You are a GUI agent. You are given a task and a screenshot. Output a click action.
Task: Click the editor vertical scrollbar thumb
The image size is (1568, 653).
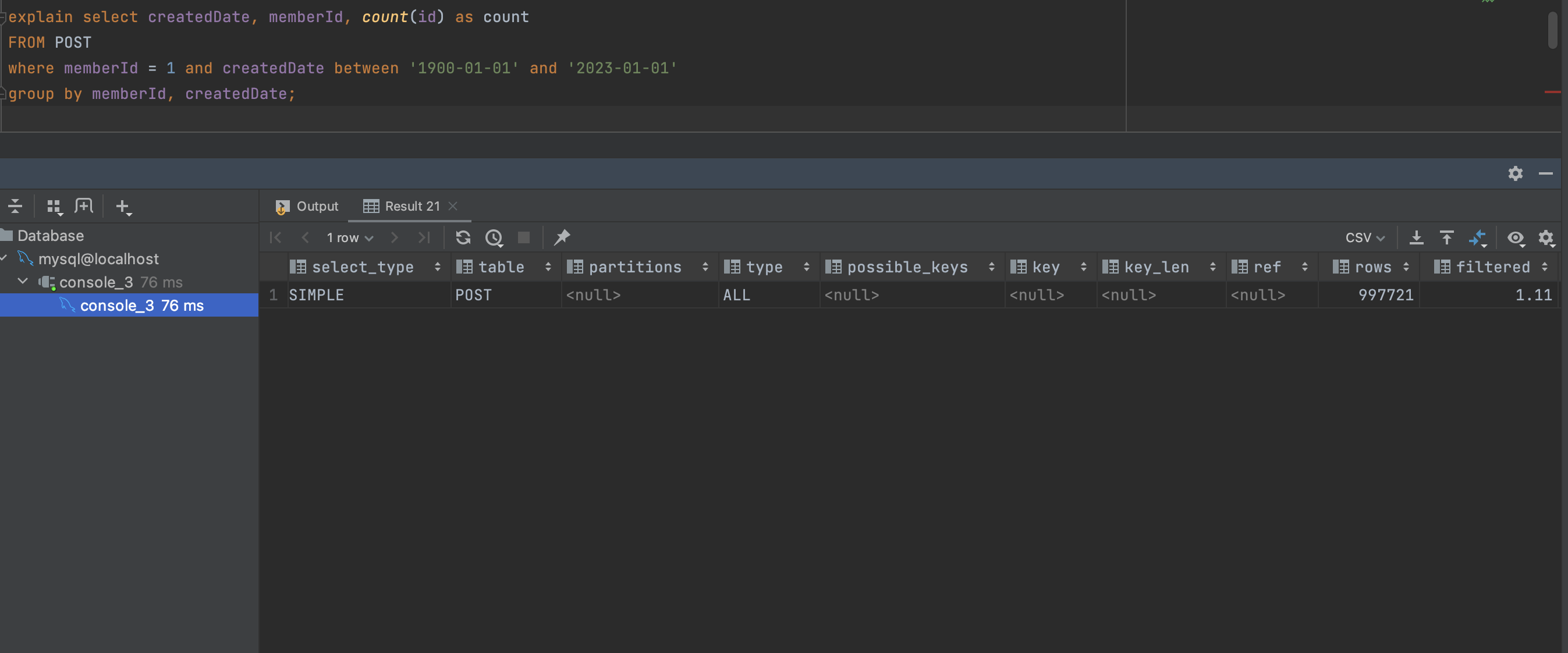pyautogui.click(x=1553, y=29)
